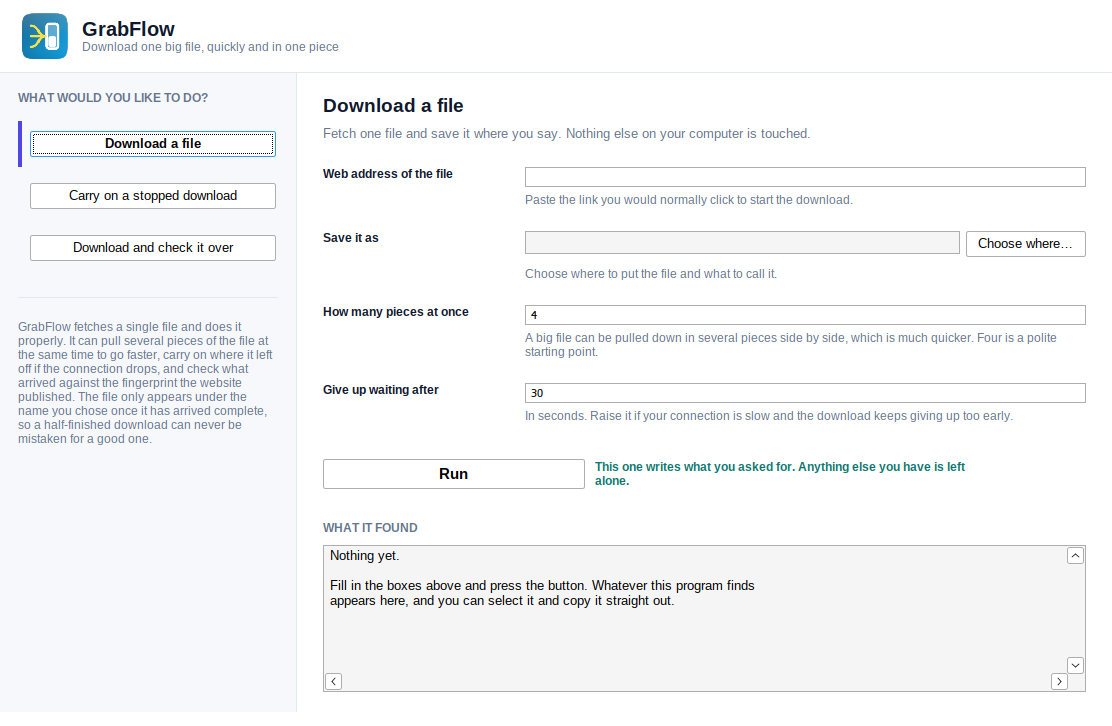Click the 'Download a file' page heading
The height and width of the screenshot is (726, 1112).
(393, 106)
